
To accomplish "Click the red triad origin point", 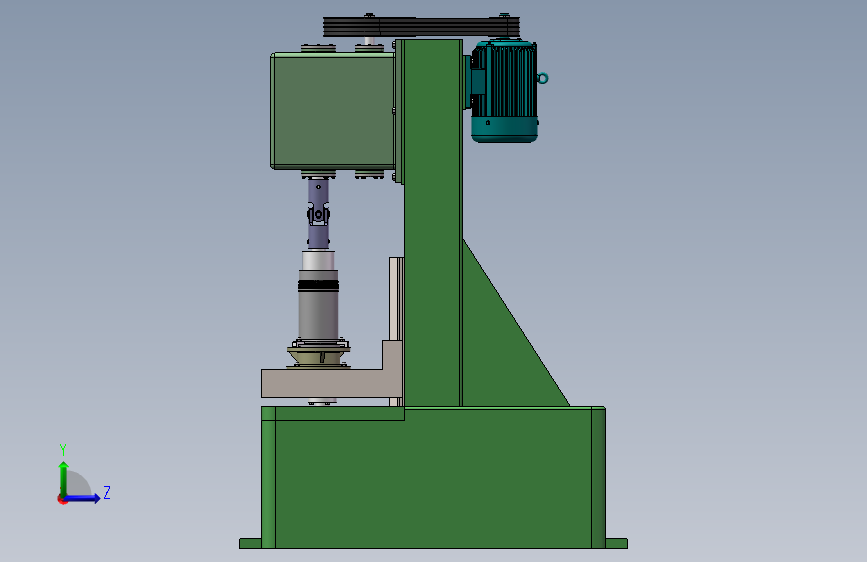I will (x=62, y=499).
